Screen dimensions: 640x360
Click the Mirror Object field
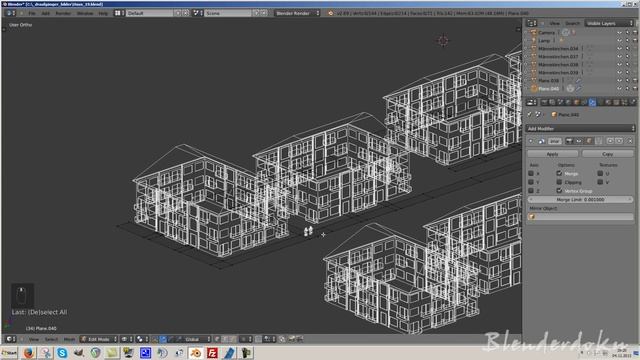pos(580,217)
